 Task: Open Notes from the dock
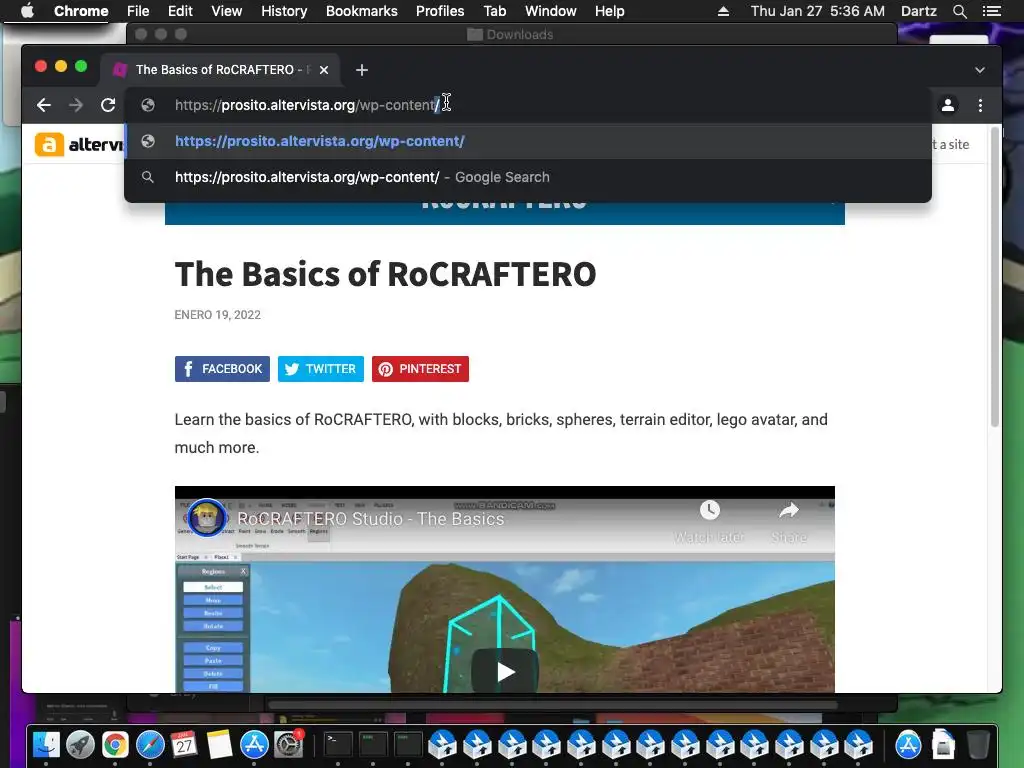point(219,744)
